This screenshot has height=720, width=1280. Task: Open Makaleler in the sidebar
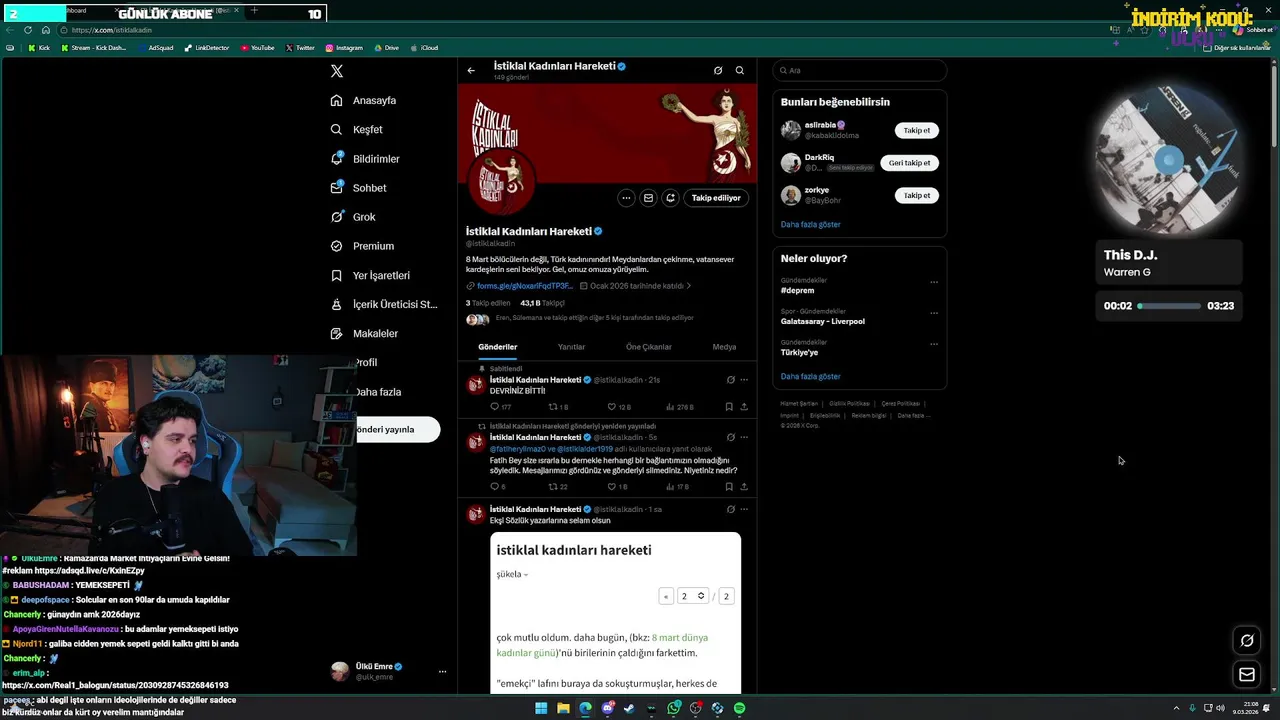pyautogui.click(x=364, y=333)
